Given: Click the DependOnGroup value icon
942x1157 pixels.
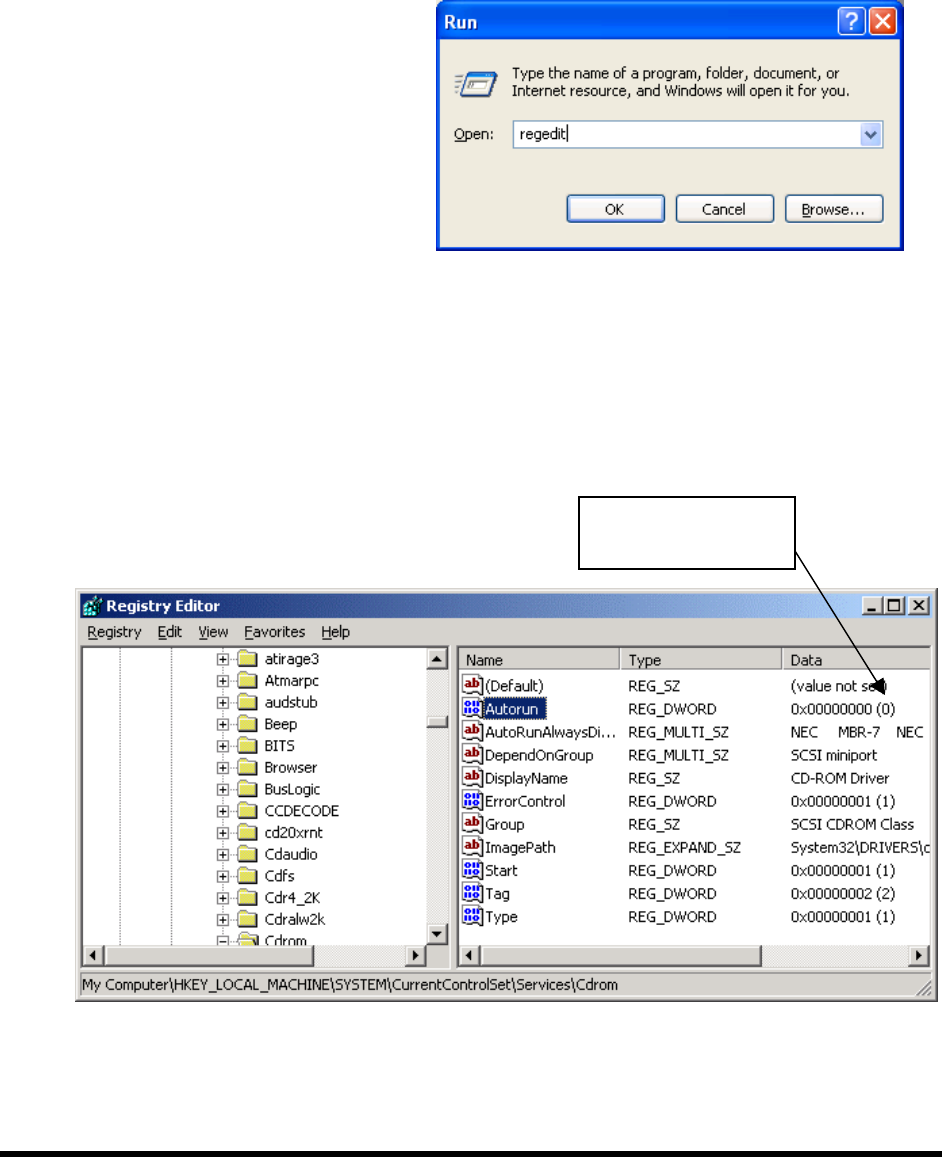Looking at the screenshot, I should point(472,754).
